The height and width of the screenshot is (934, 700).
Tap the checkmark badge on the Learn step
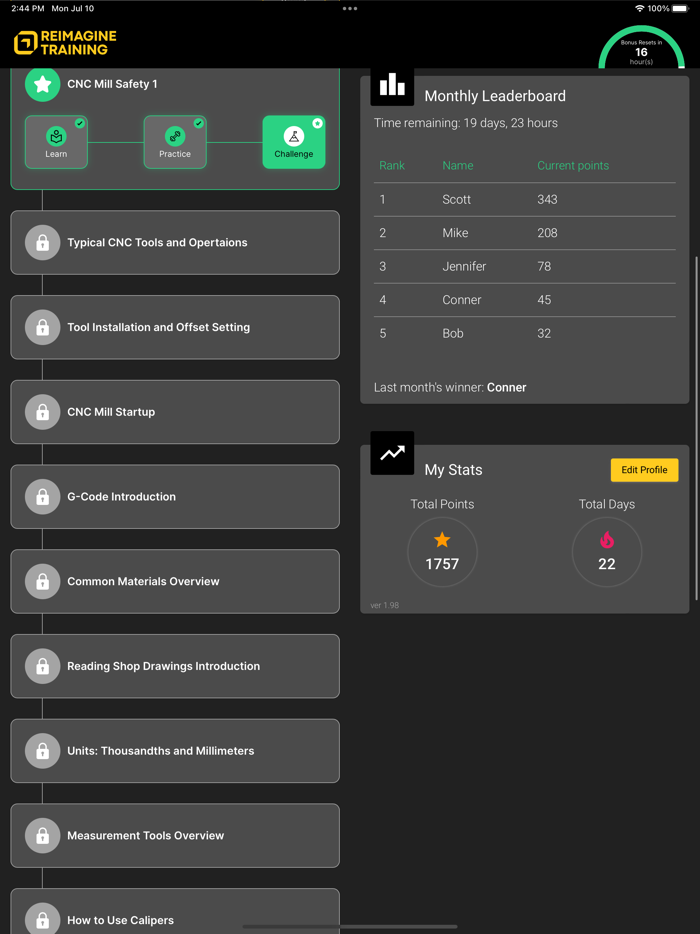coord(80,123)
